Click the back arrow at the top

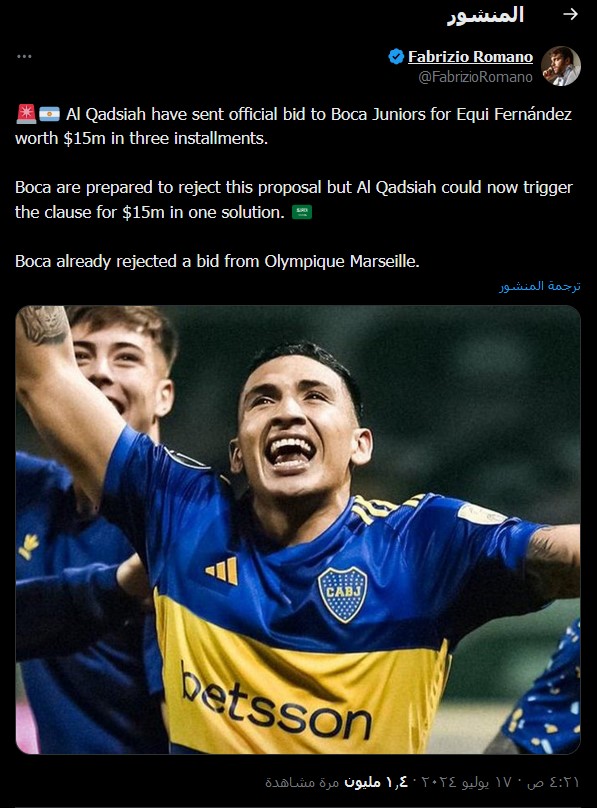(x=570, y=14)
